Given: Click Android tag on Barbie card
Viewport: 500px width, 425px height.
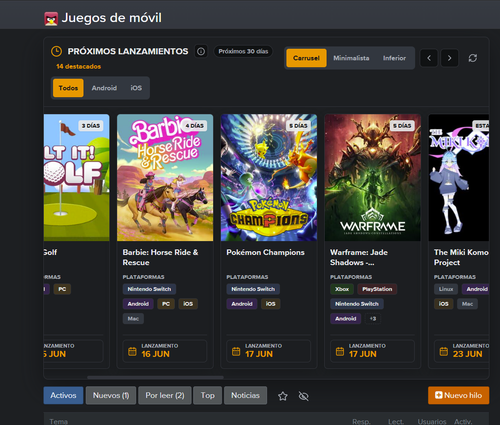Looking at the screenshot, I should (x=138, y=304).
